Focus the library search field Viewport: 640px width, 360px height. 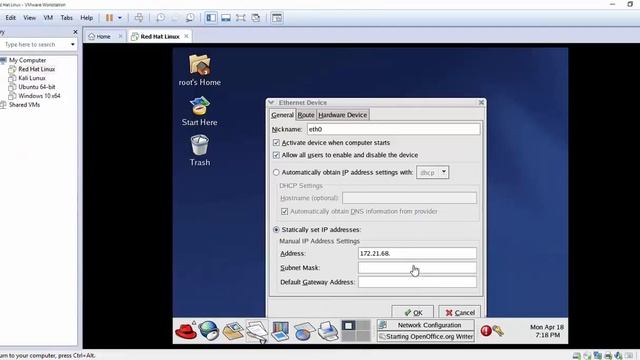36,44
